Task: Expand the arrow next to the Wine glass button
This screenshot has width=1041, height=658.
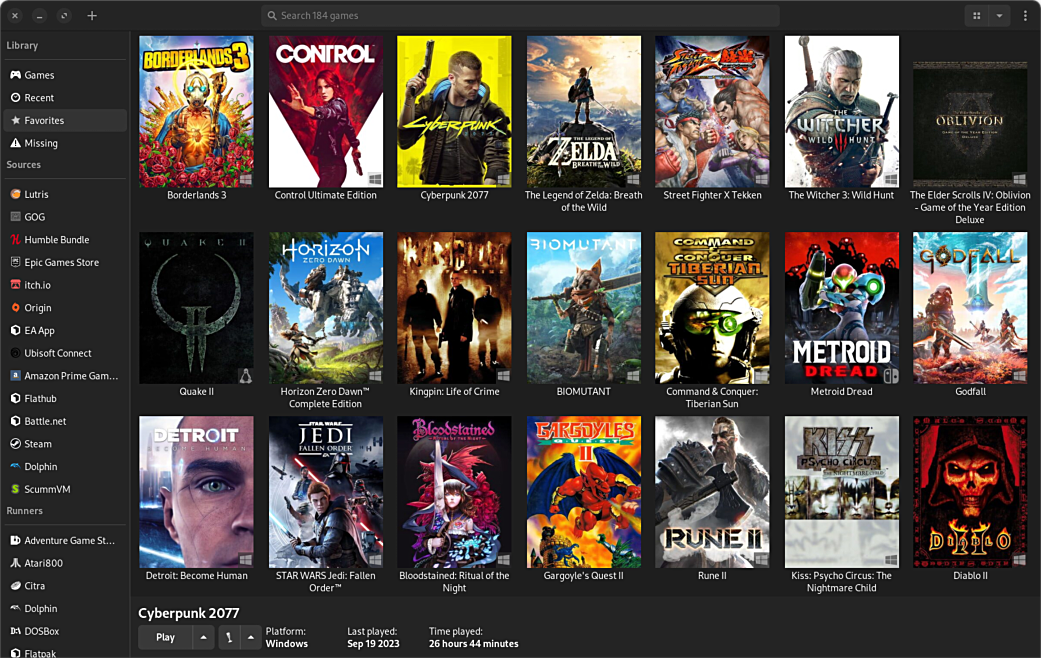Action: [250, 637]
